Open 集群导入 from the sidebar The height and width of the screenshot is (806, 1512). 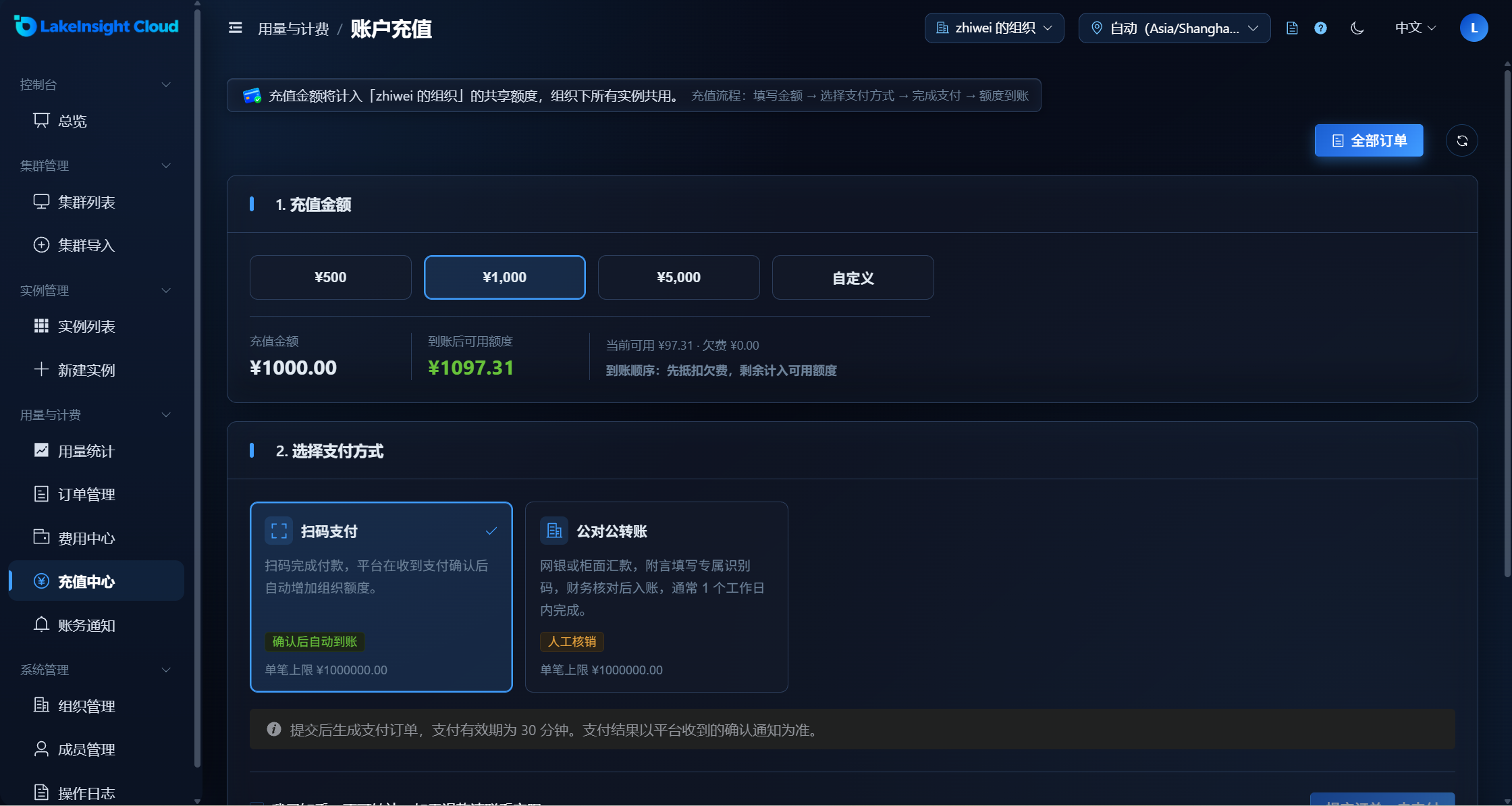click(97, 245)
